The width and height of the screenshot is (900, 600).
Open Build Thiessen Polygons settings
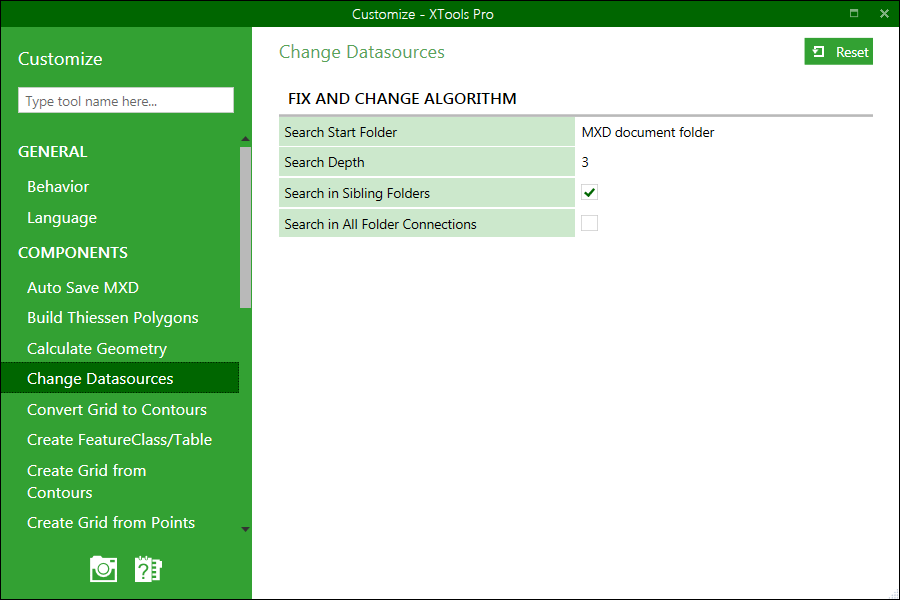pyautogui.click(x=112, y=317)
